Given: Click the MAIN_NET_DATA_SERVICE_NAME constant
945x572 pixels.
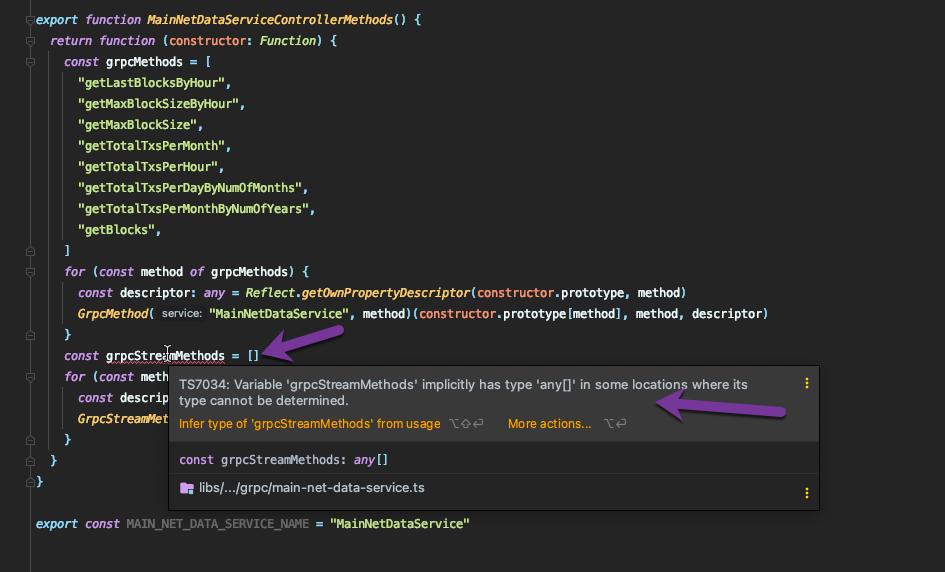Looking at the screenshot, I should [218, 524].
